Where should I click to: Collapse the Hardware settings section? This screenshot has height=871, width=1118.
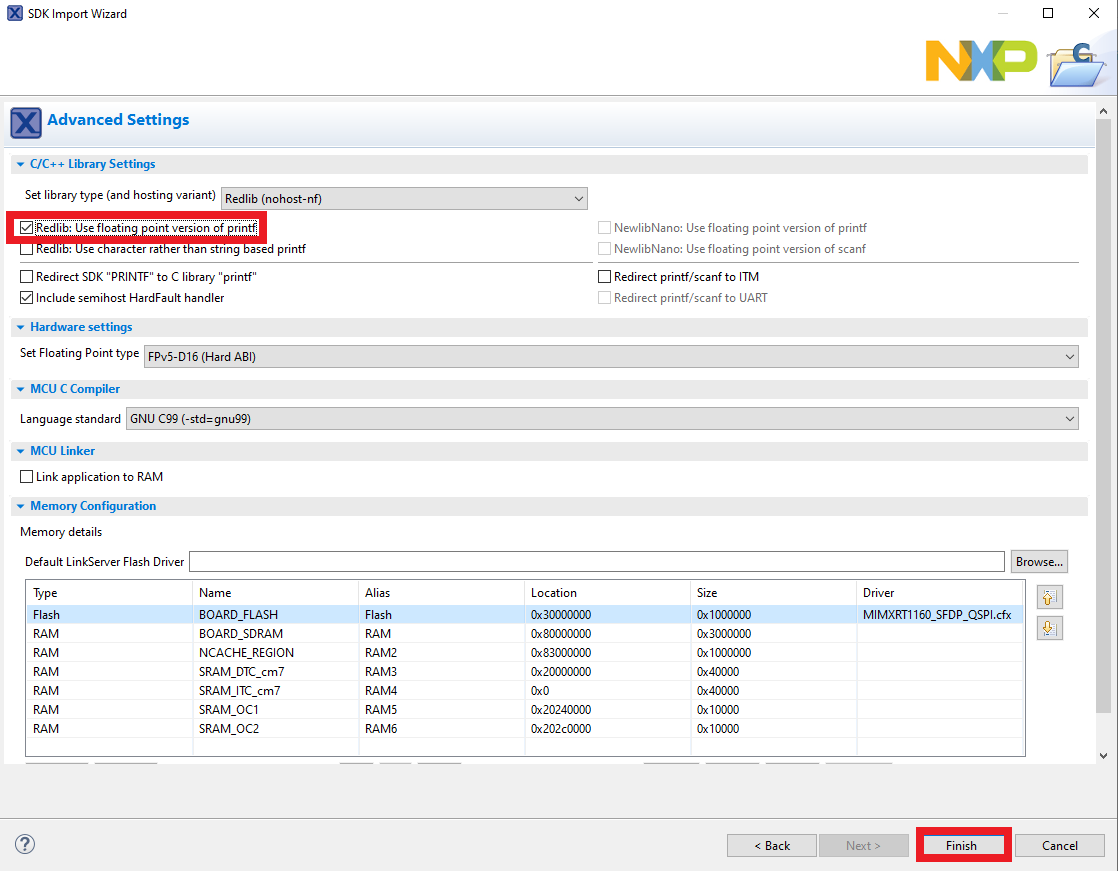pos(20,327)
